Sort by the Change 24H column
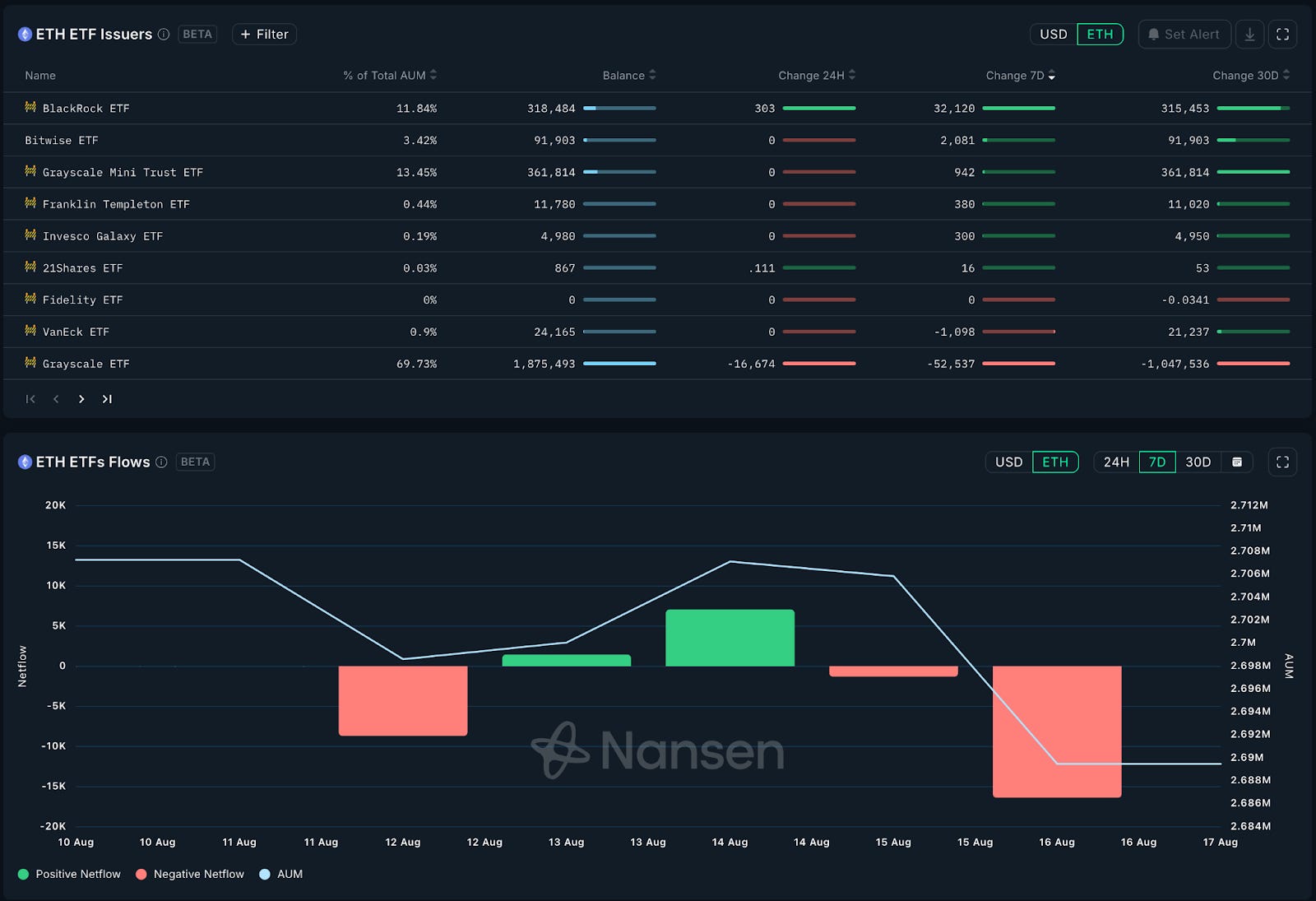The image size is (1316, 901). pos(817,75)
